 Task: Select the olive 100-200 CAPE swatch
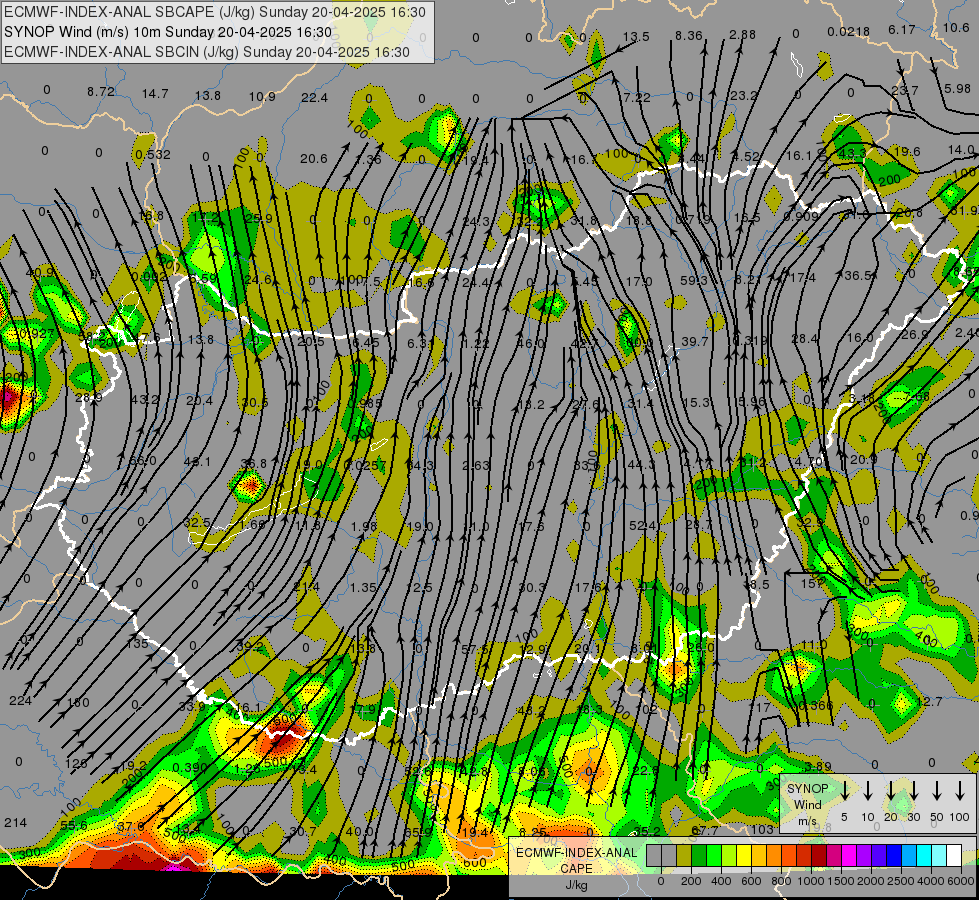(684, 856)
